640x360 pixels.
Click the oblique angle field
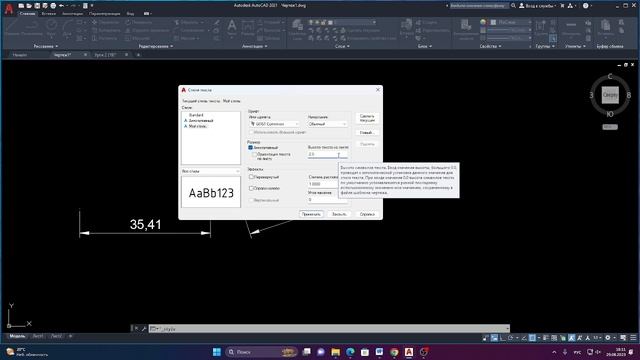click(x=327, y=200)
